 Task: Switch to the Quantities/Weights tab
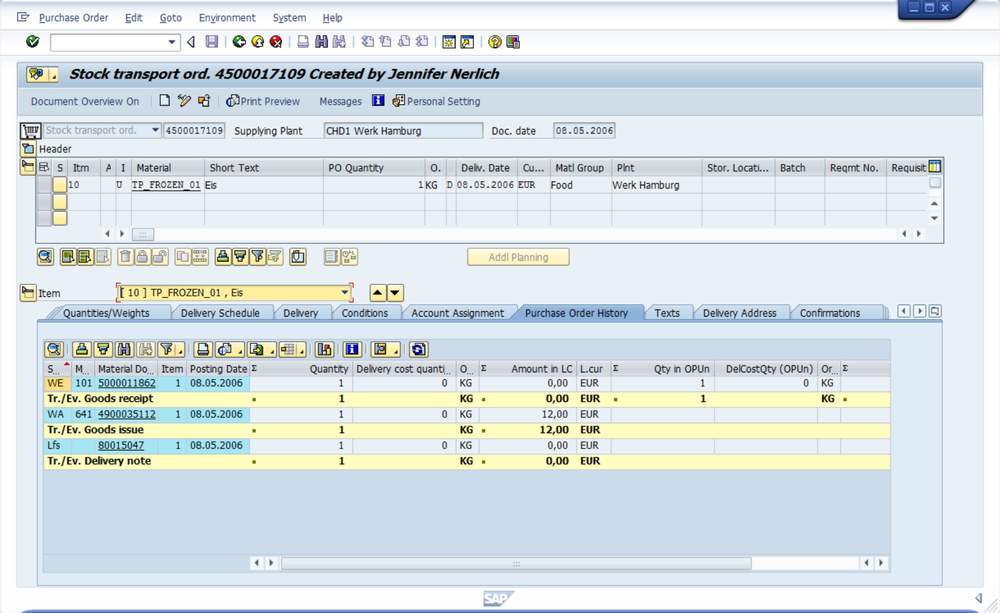click(106, 313)
